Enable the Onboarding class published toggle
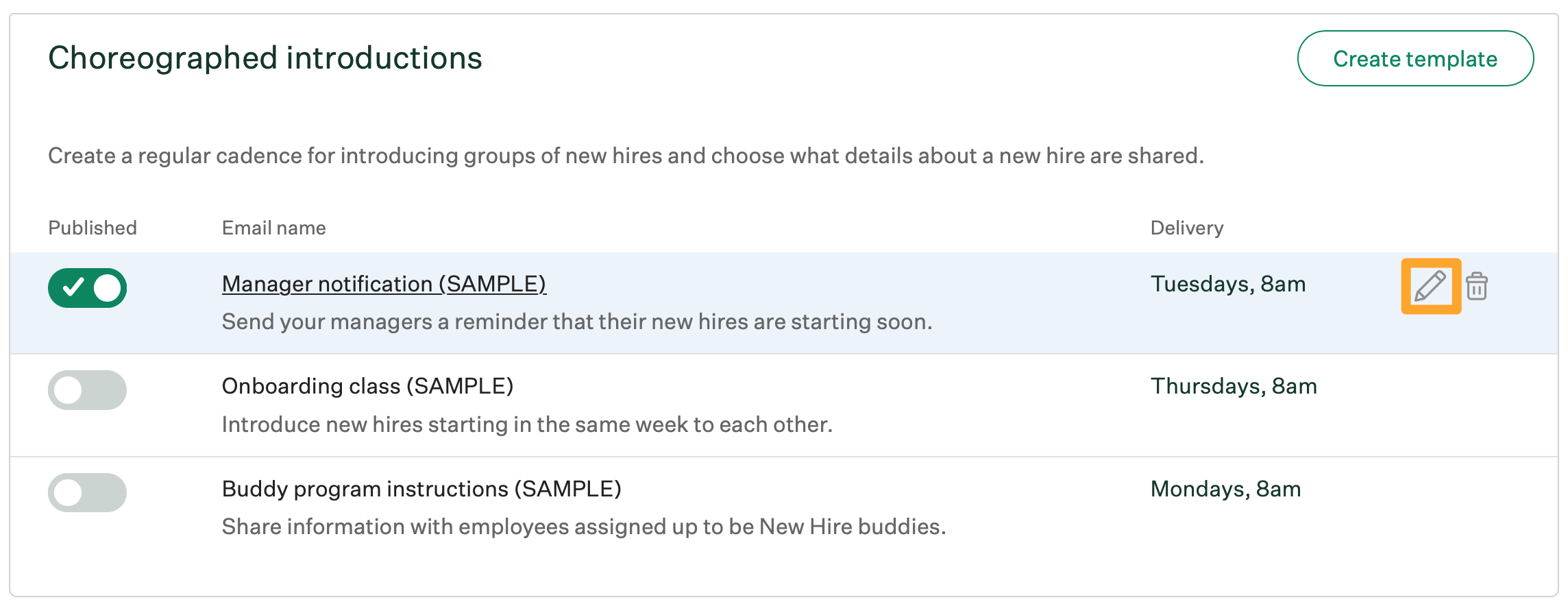 (x=87, y=390)
